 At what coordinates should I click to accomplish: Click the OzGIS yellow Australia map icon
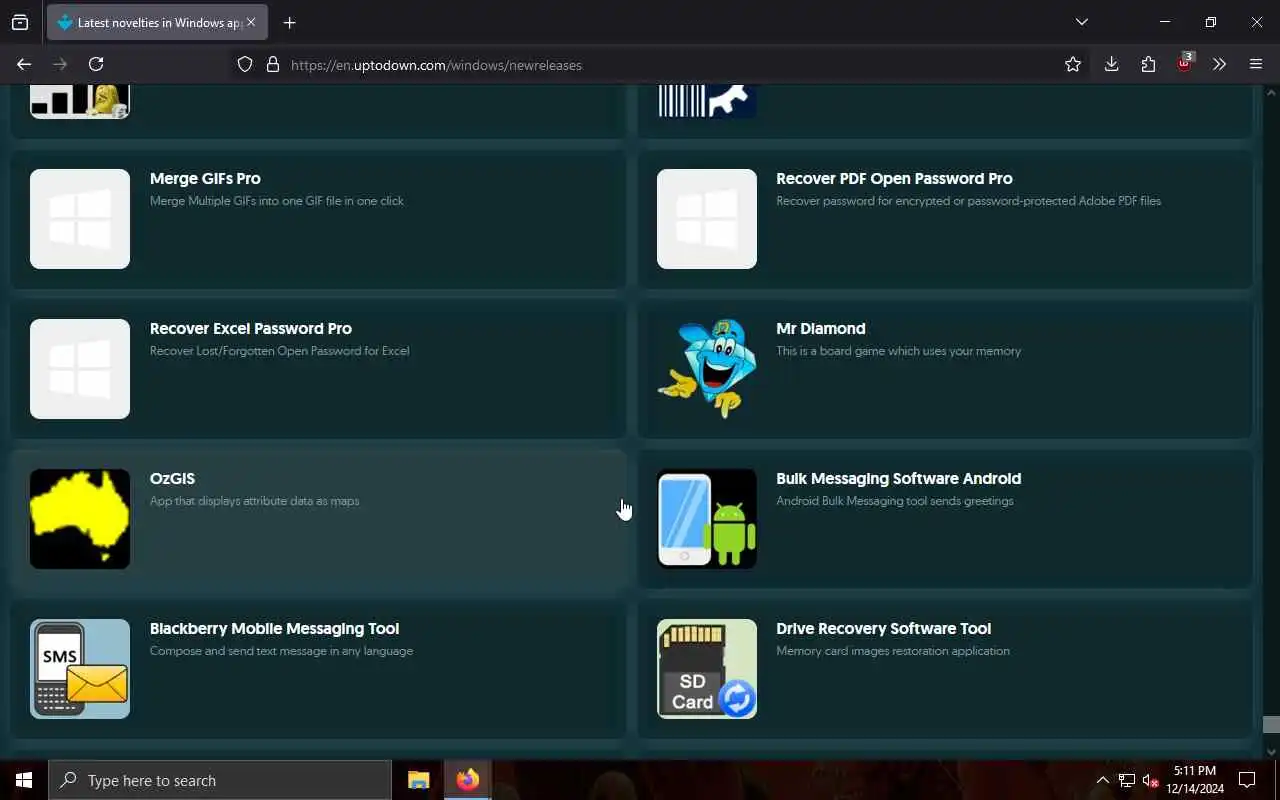(80, 519)
